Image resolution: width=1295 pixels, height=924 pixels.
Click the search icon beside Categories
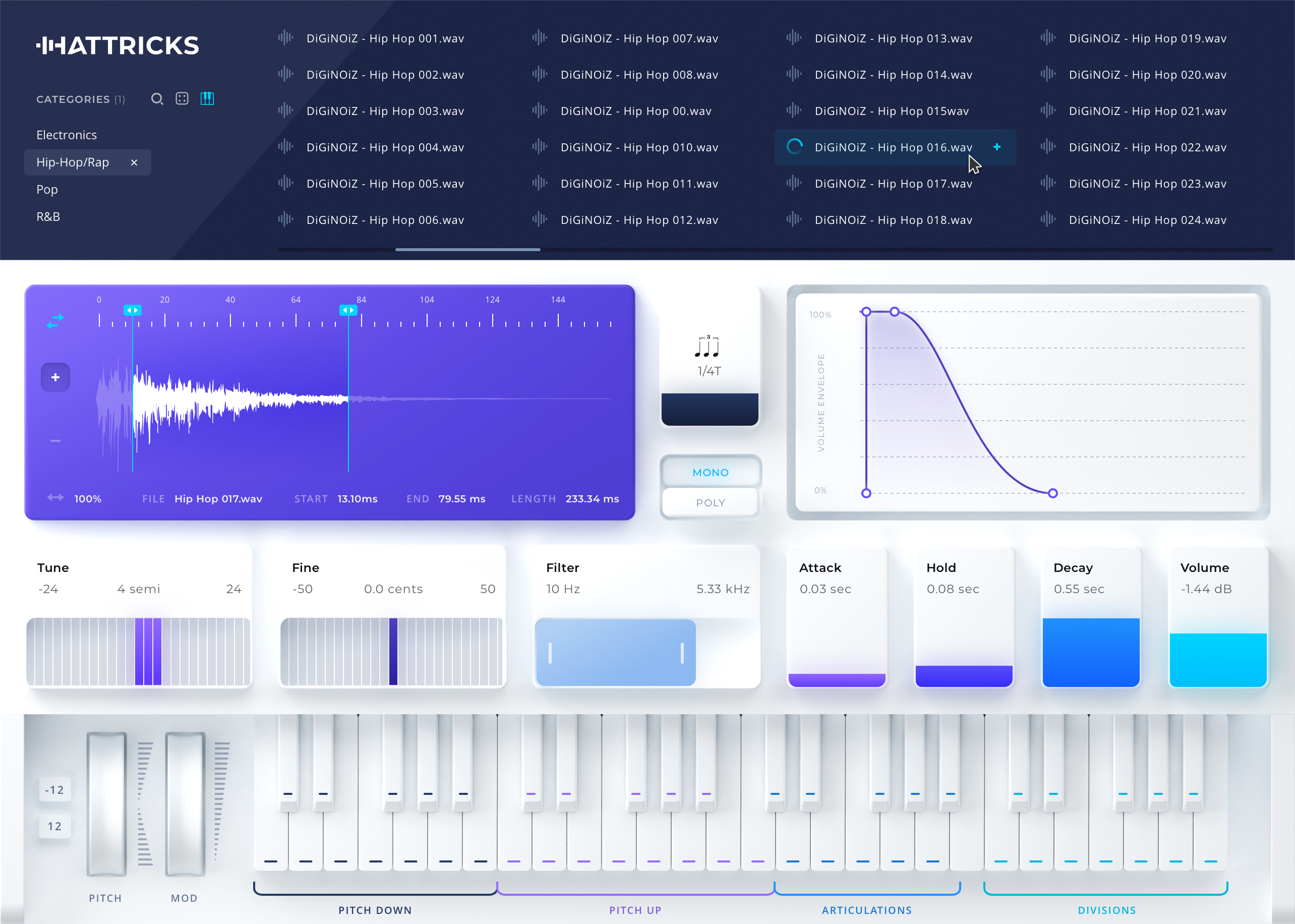click(x=157, y=99)
